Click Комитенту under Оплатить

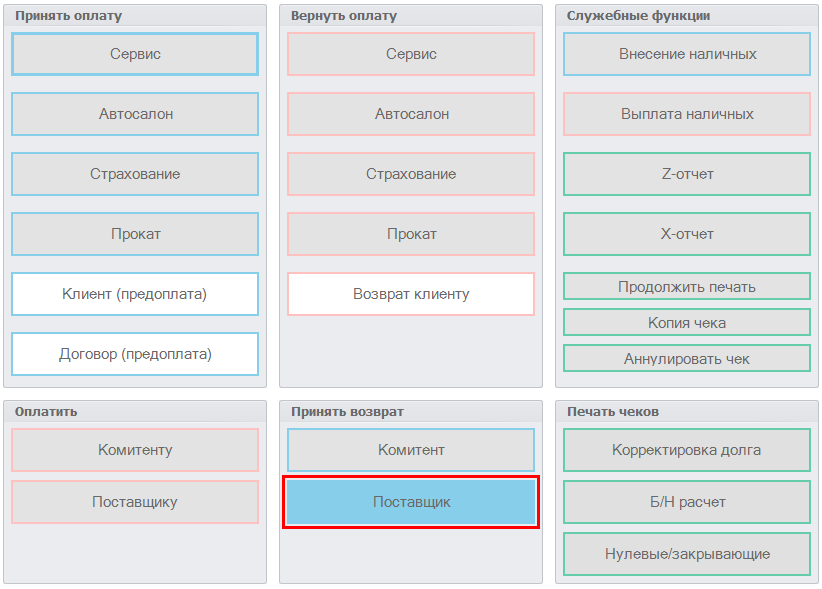pos(135,450)
